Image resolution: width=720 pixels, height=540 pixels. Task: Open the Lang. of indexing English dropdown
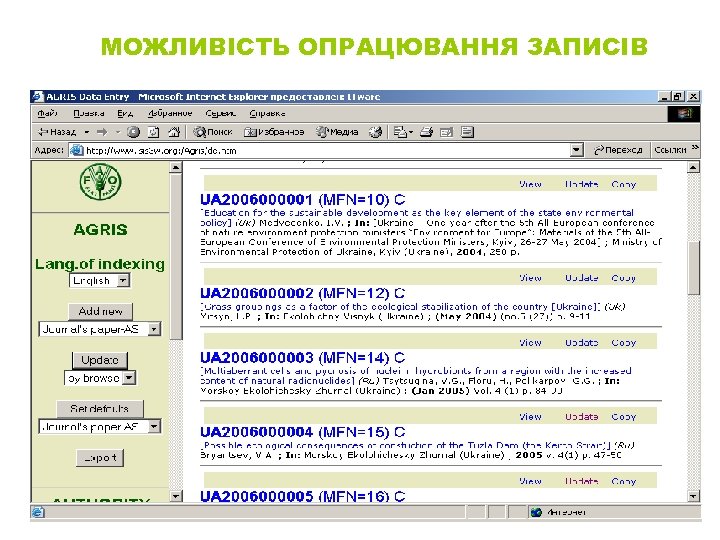(x=100, y=281)
